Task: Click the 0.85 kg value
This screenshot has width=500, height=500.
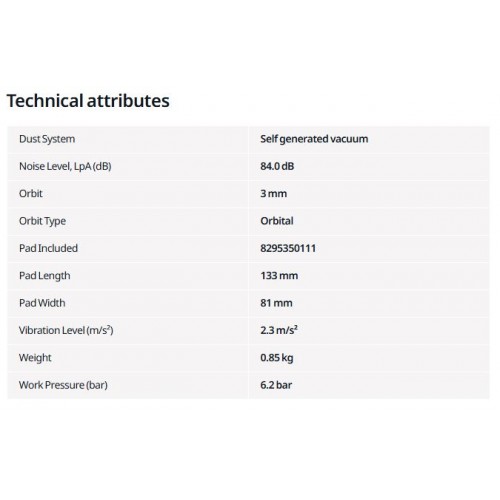Action: [277, 358]
